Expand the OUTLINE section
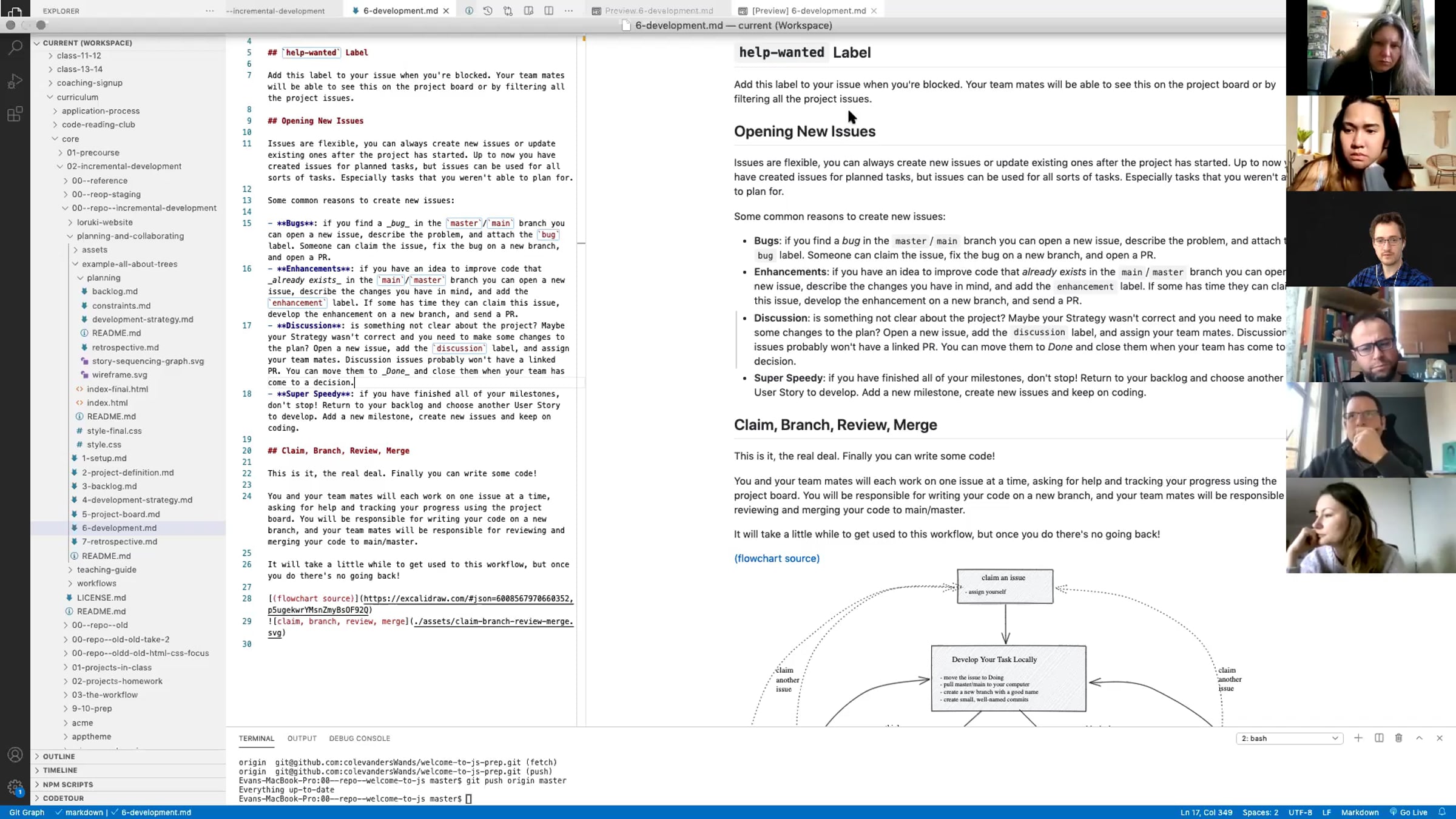This screenshot has width=1456, height=819. (59, 757)
